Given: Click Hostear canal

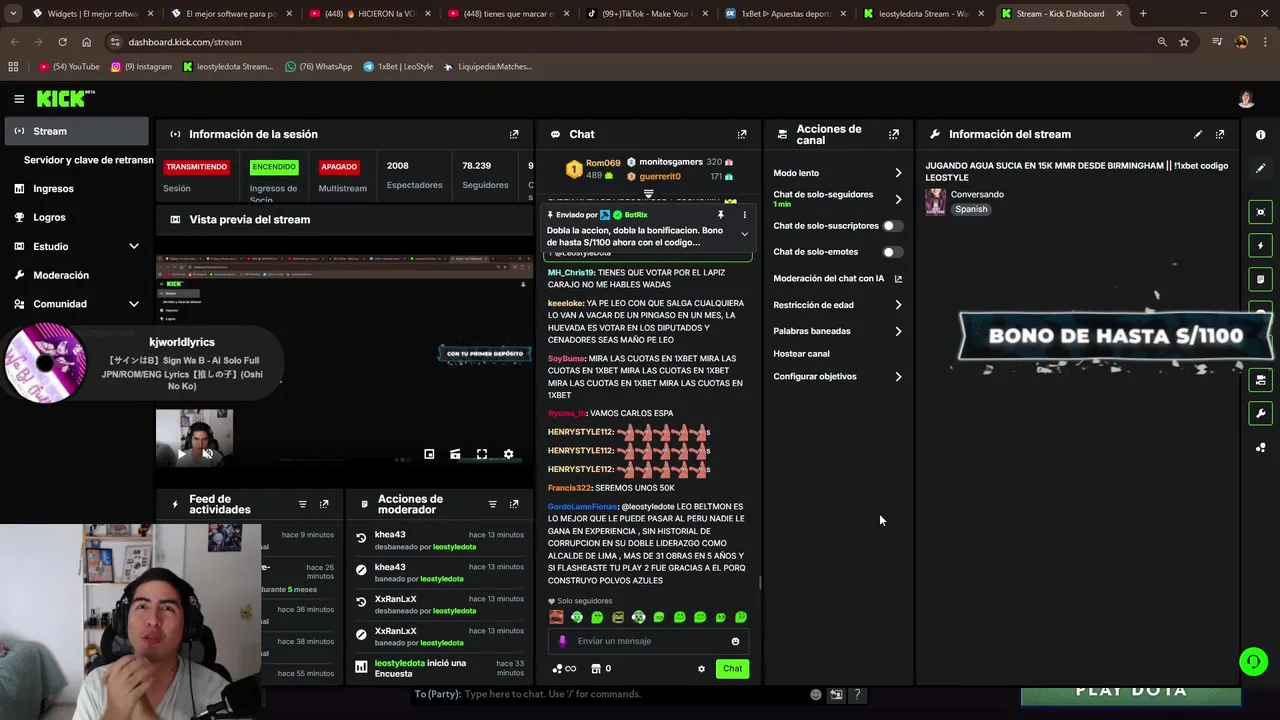Looking at the screenshot, I should [x=801, y=354].
